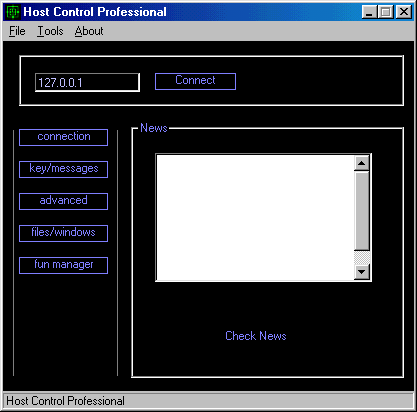Click the News scrollbar down arrow
This screenshot has height=412, width=417.
[x=361, y=272]
